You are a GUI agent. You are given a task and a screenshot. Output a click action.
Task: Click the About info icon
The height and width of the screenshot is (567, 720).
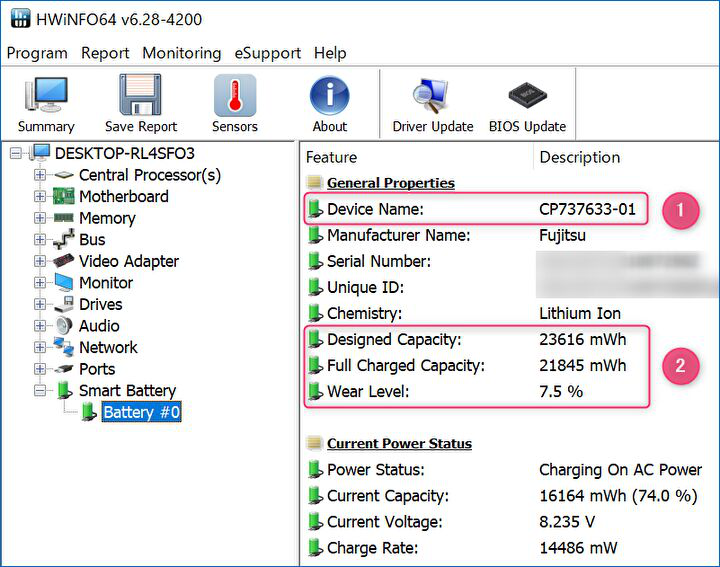point(329,95)
